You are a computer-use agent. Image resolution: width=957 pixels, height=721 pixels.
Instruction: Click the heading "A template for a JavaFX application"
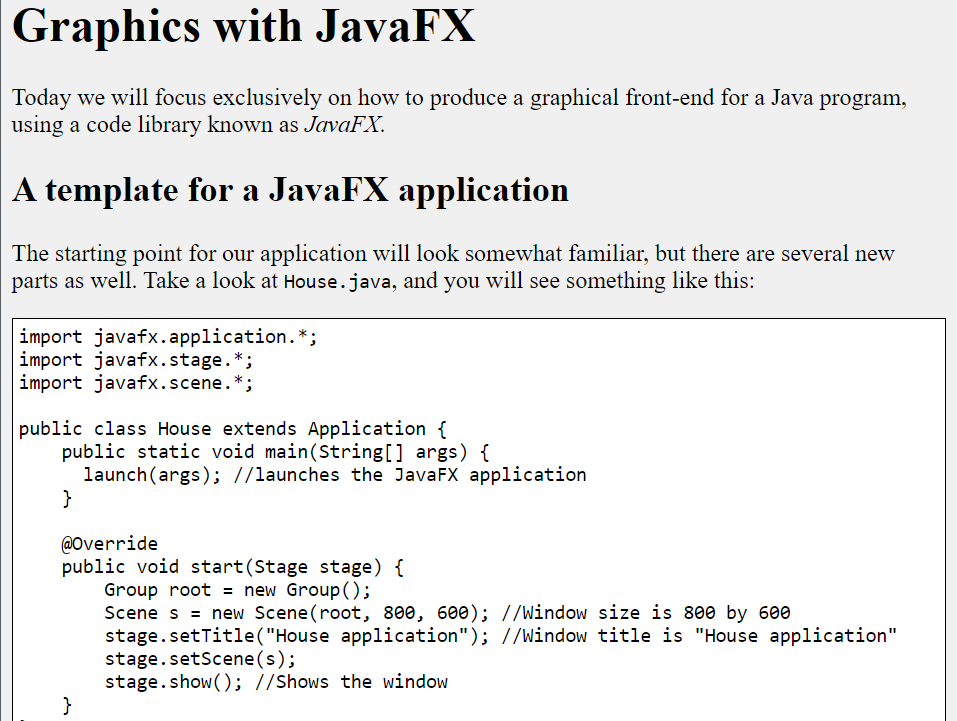click(x=291, y=190)
